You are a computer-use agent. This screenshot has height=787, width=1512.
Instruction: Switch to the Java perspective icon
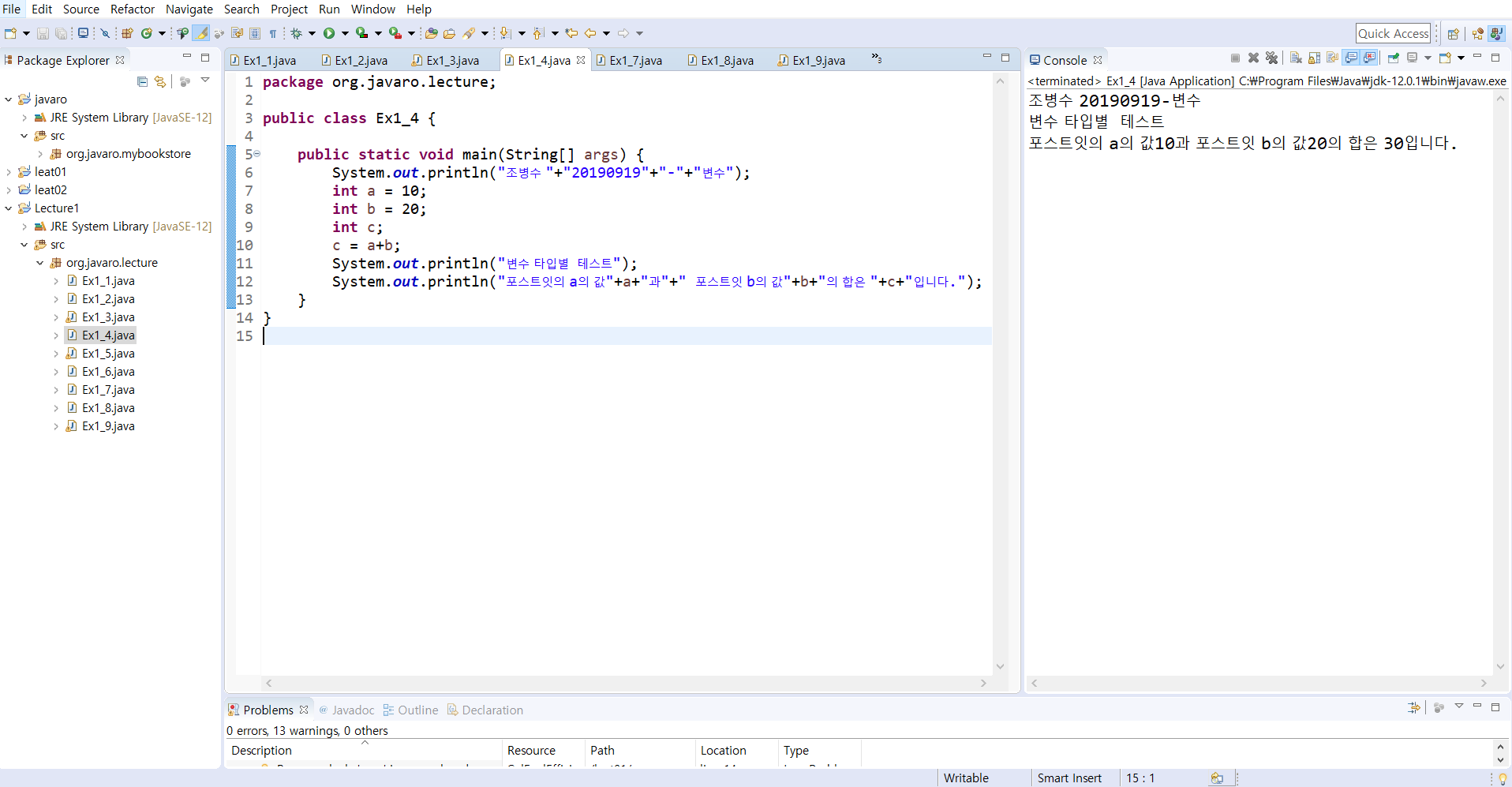[x=1496, y=34]
